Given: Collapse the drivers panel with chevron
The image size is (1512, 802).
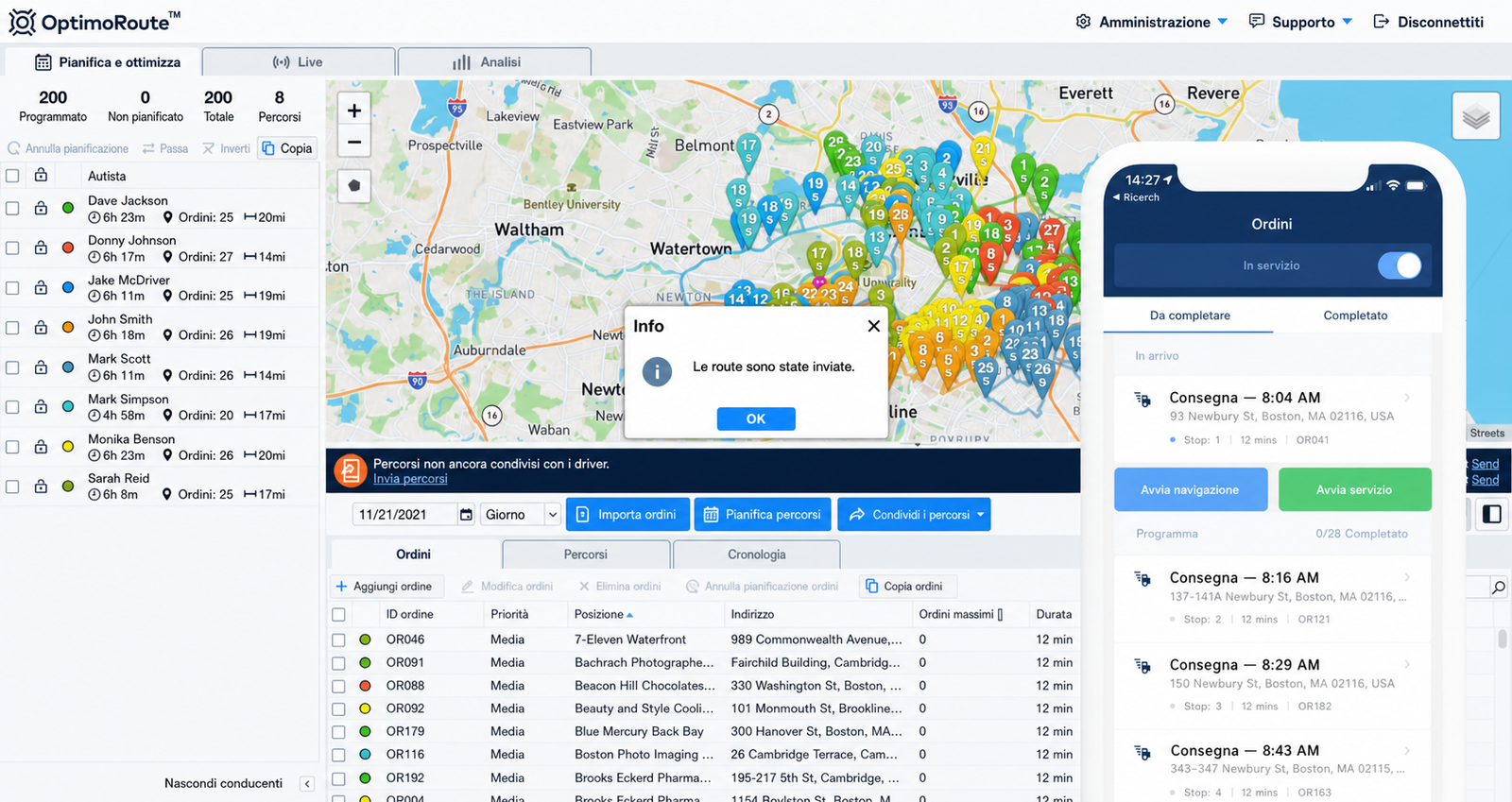Looking at the screenshot, I should click(307, 783).
